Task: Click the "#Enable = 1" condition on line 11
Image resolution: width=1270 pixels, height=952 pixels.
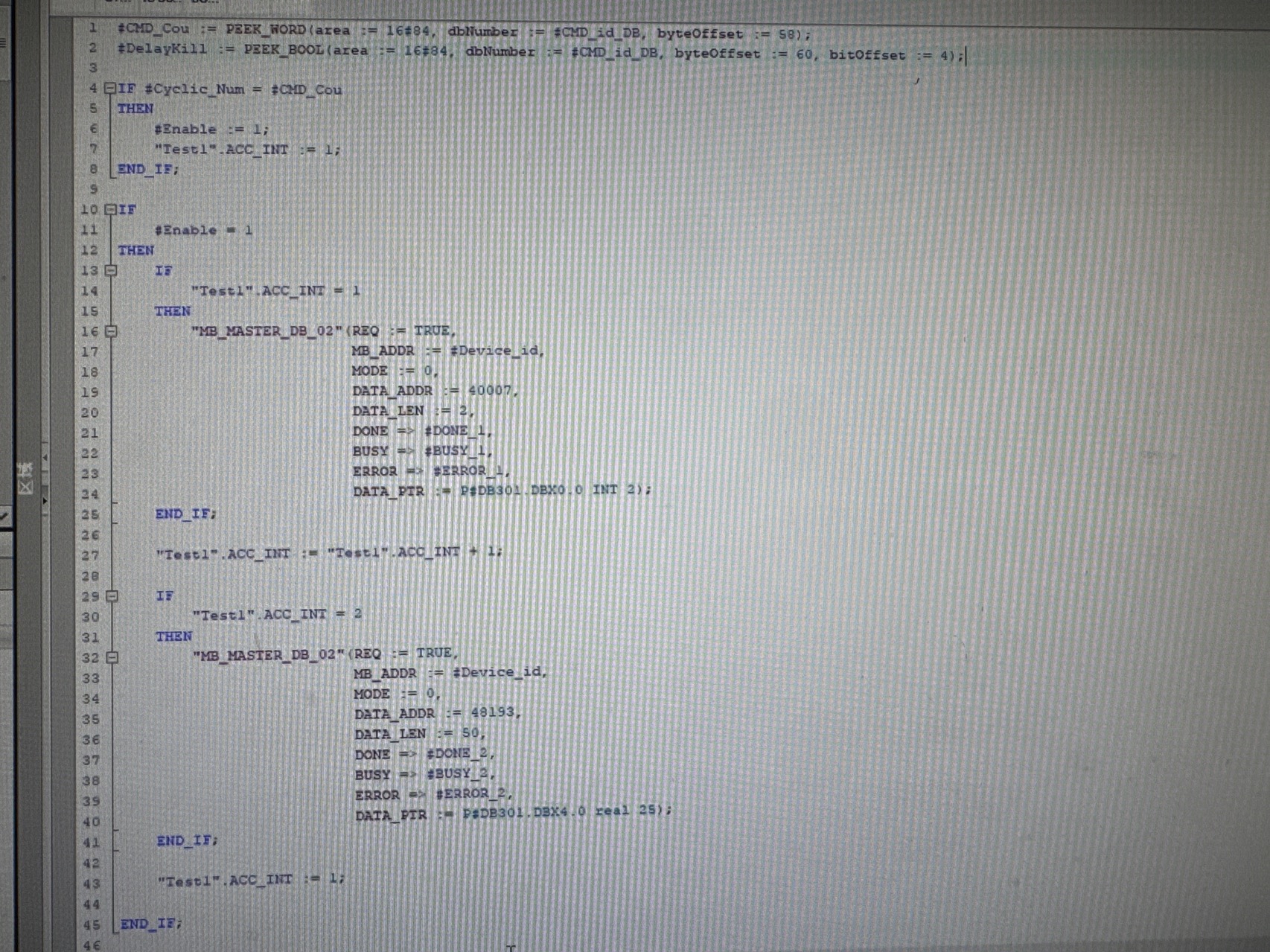Action: (203, 230)
